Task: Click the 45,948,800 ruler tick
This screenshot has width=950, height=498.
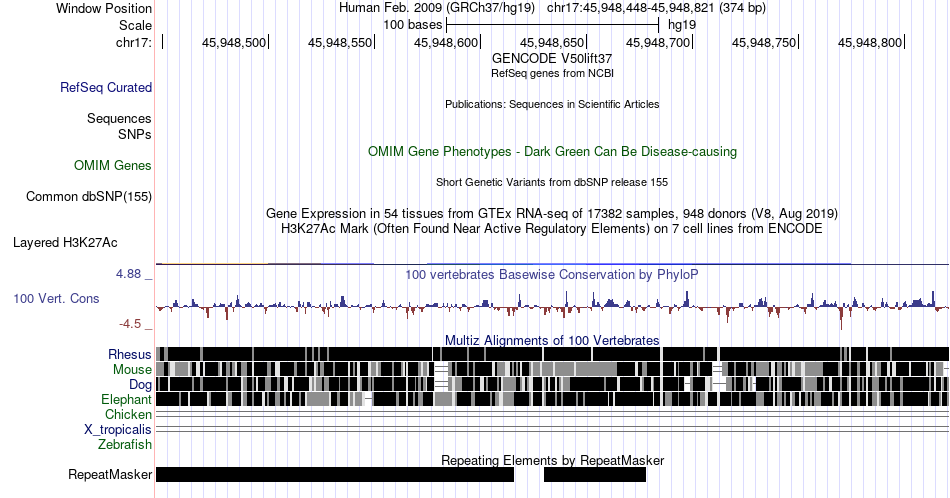Action: coord(871,42)
